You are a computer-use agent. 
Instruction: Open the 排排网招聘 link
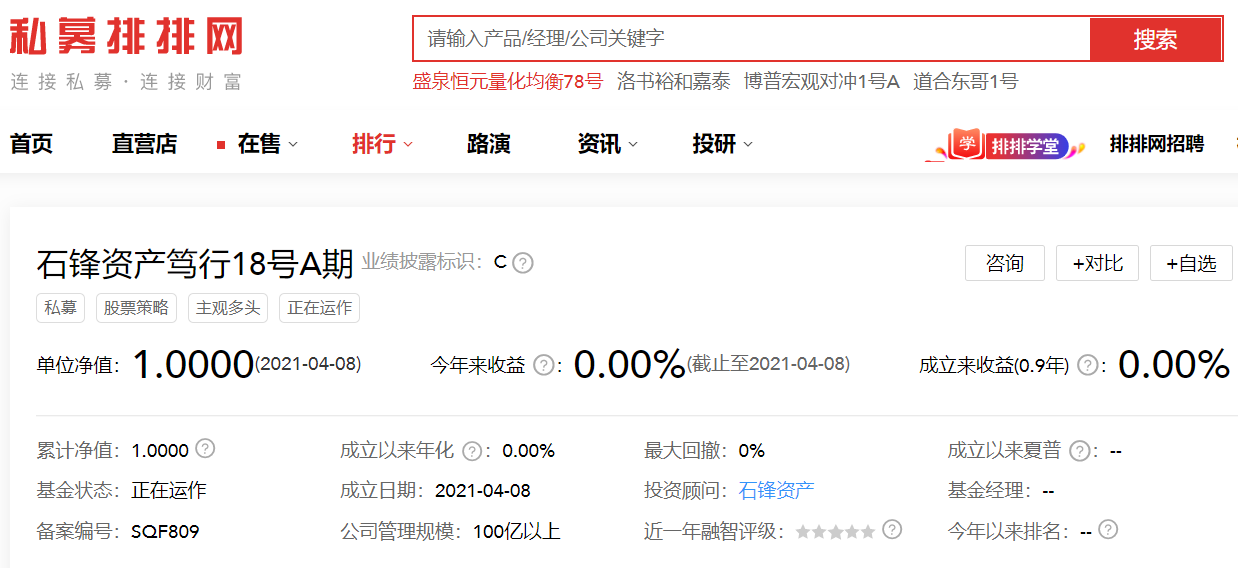click(1156, 144)
